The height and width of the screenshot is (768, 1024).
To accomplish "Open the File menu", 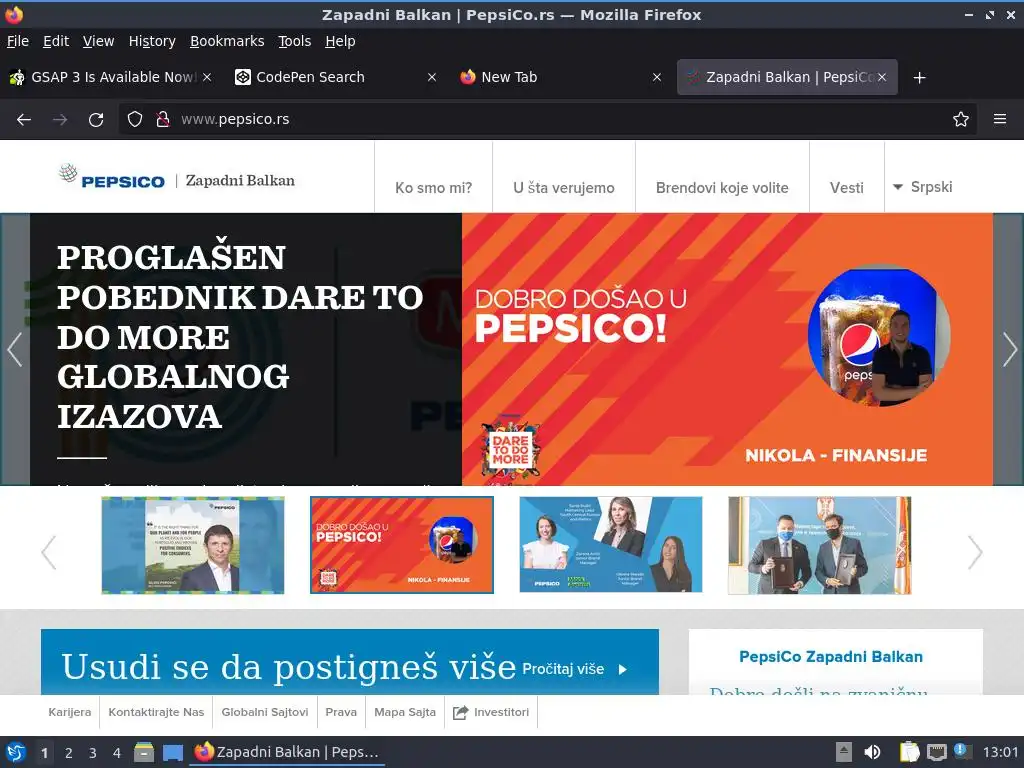I will click(18, 41).
